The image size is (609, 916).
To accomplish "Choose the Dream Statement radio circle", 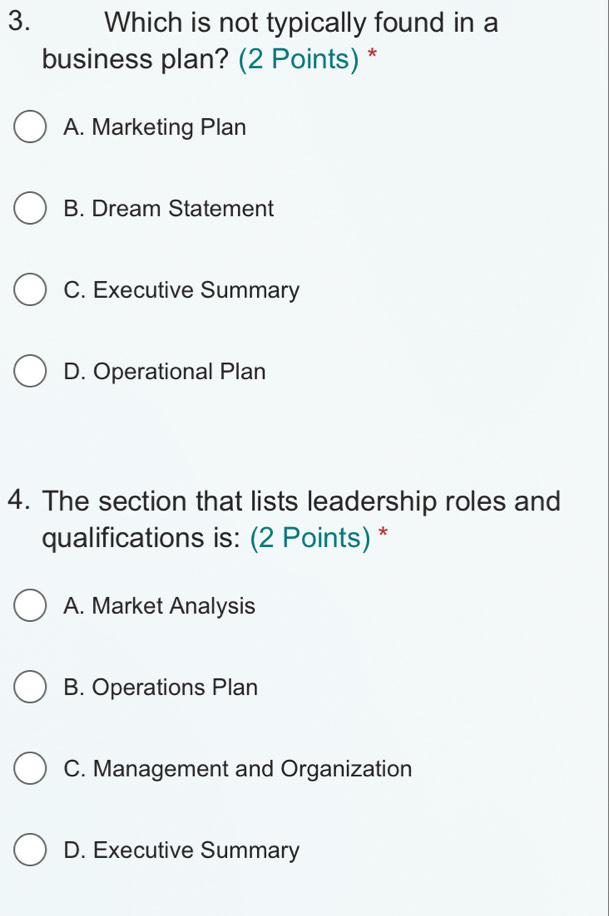I will click(x=31, y=210).
